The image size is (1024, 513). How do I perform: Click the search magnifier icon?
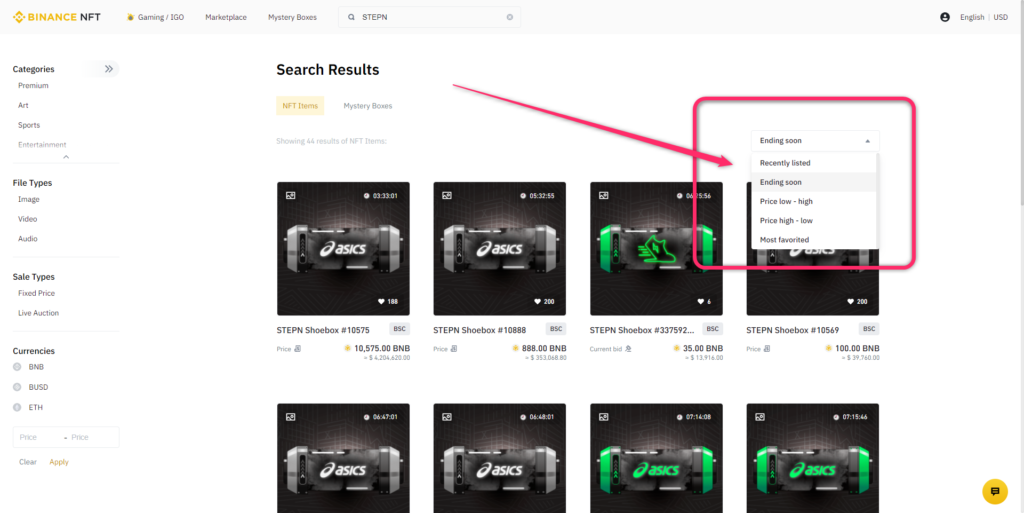click(351, 18)
